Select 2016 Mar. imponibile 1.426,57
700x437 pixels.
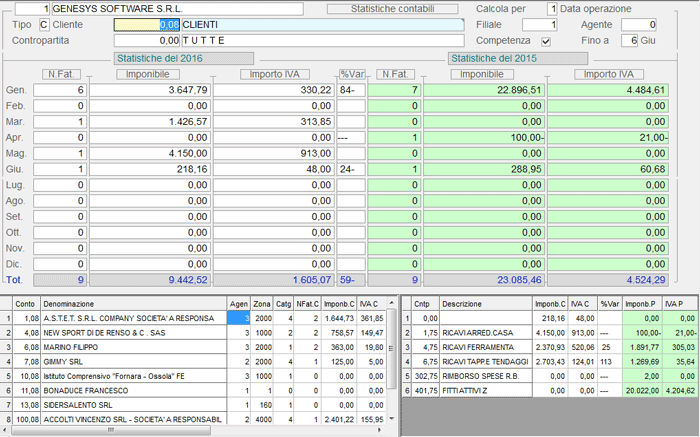click(150, 122)
